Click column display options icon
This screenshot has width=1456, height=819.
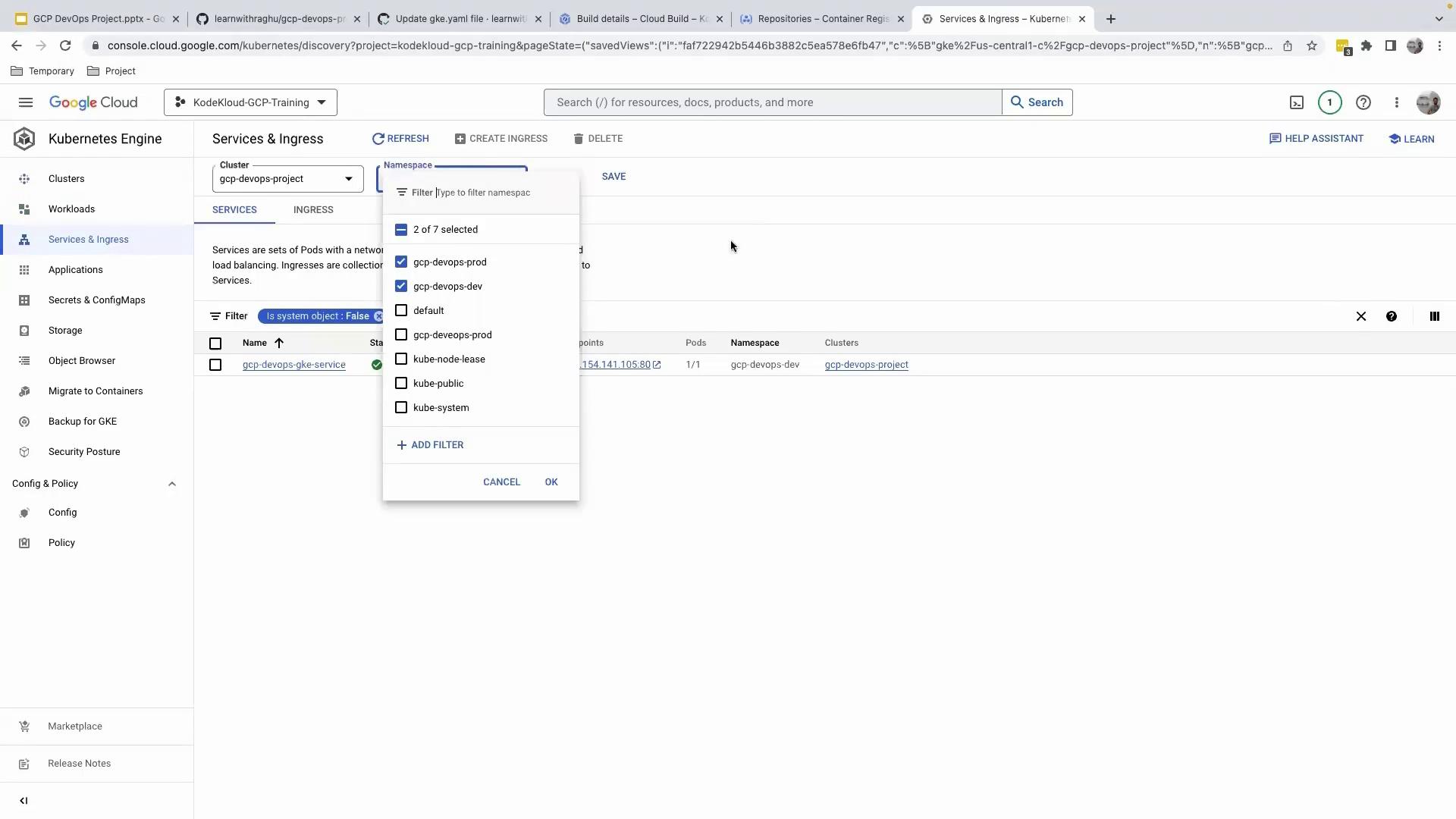tap(1434, 316)
